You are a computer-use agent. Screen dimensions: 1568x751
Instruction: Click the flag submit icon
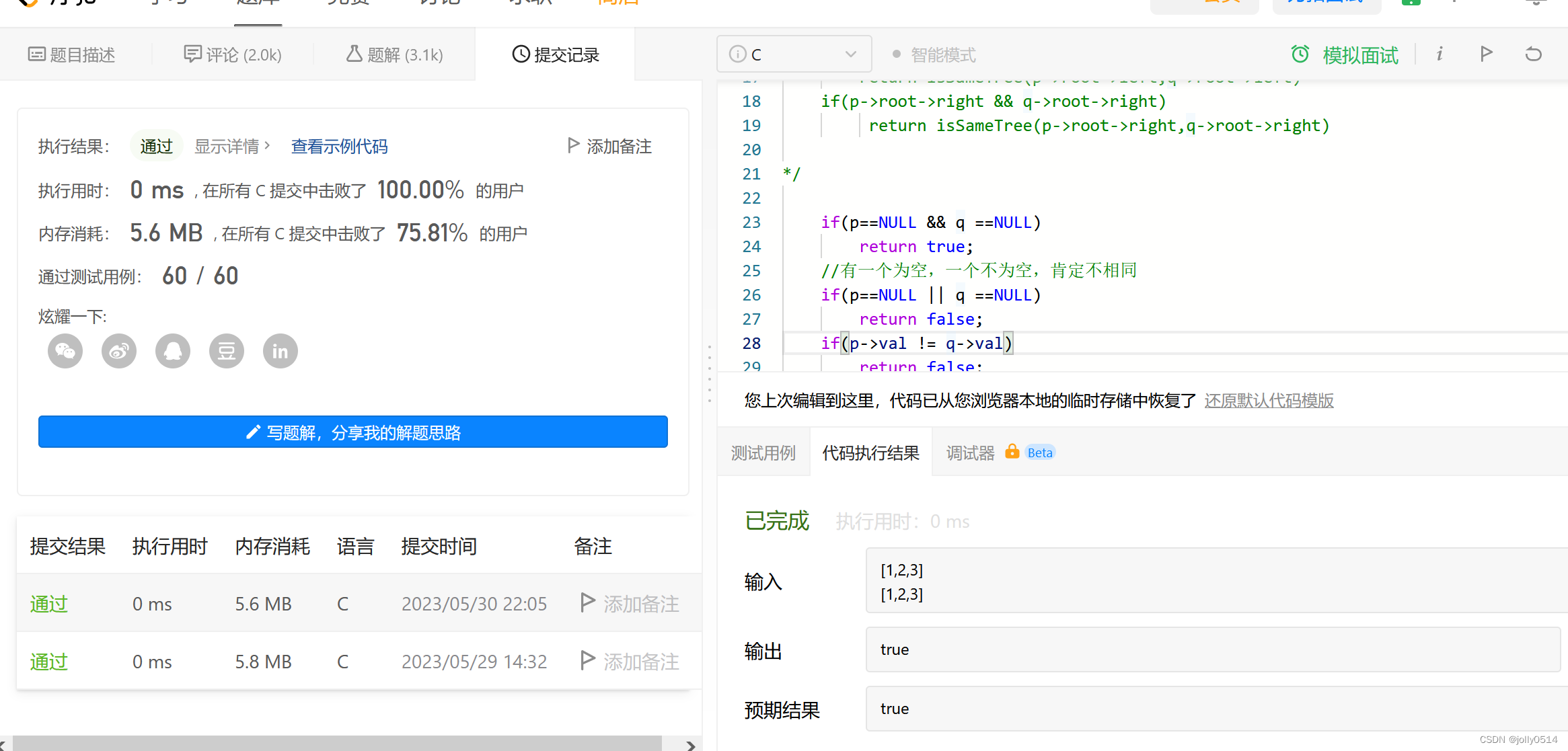pos(1486,54)
